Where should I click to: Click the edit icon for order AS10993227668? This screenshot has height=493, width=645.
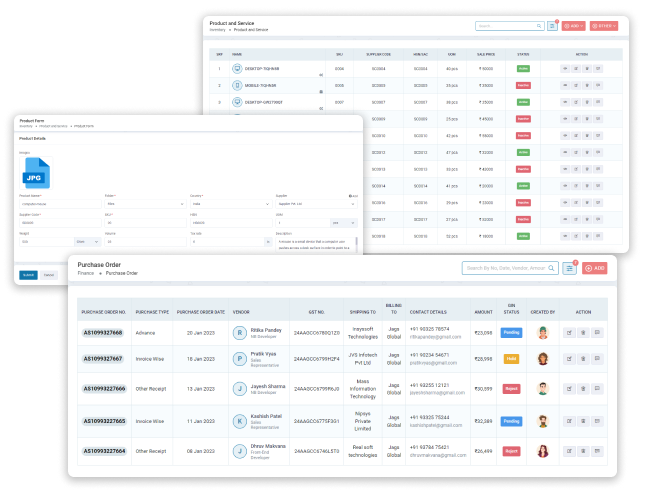point(569,331)
